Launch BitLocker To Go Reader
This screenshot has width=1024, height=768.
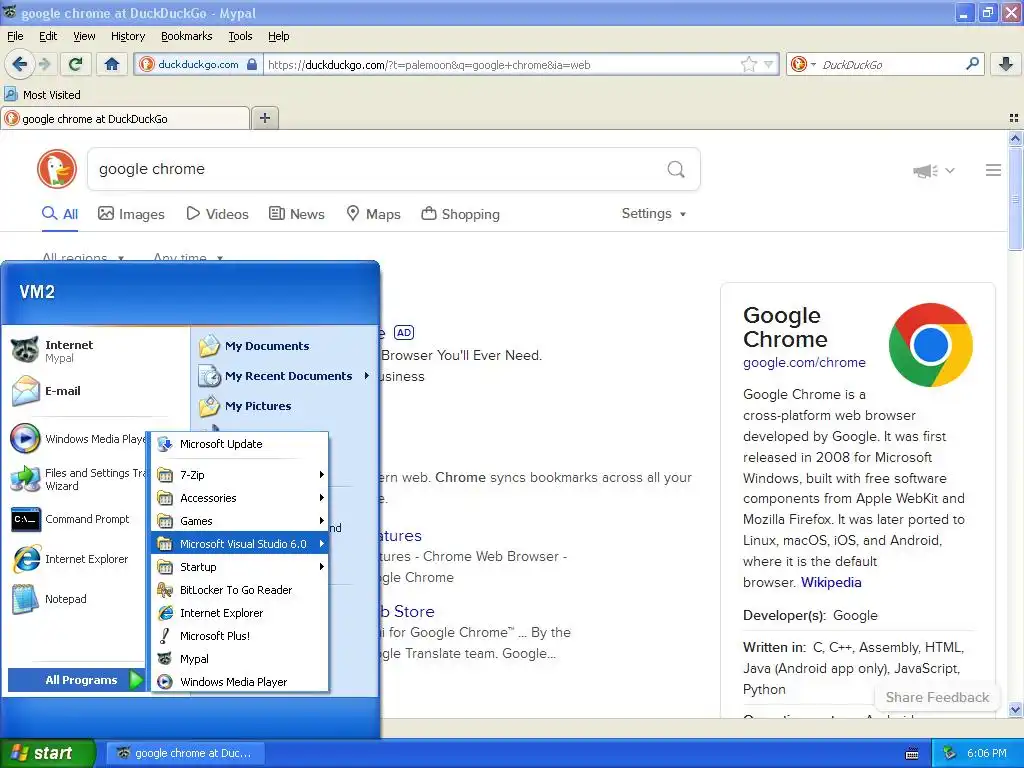coord(240,590)
